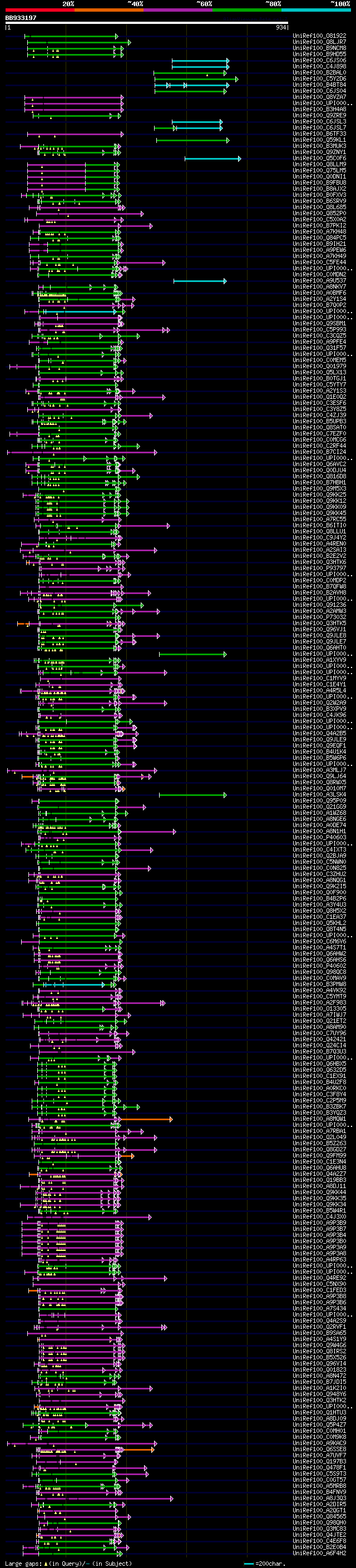Image resolution: width=356 pixels, height=1568 pixels.
Task: Click the white query sequence bar
Action: pyautogui.click(x=147, y=23)
